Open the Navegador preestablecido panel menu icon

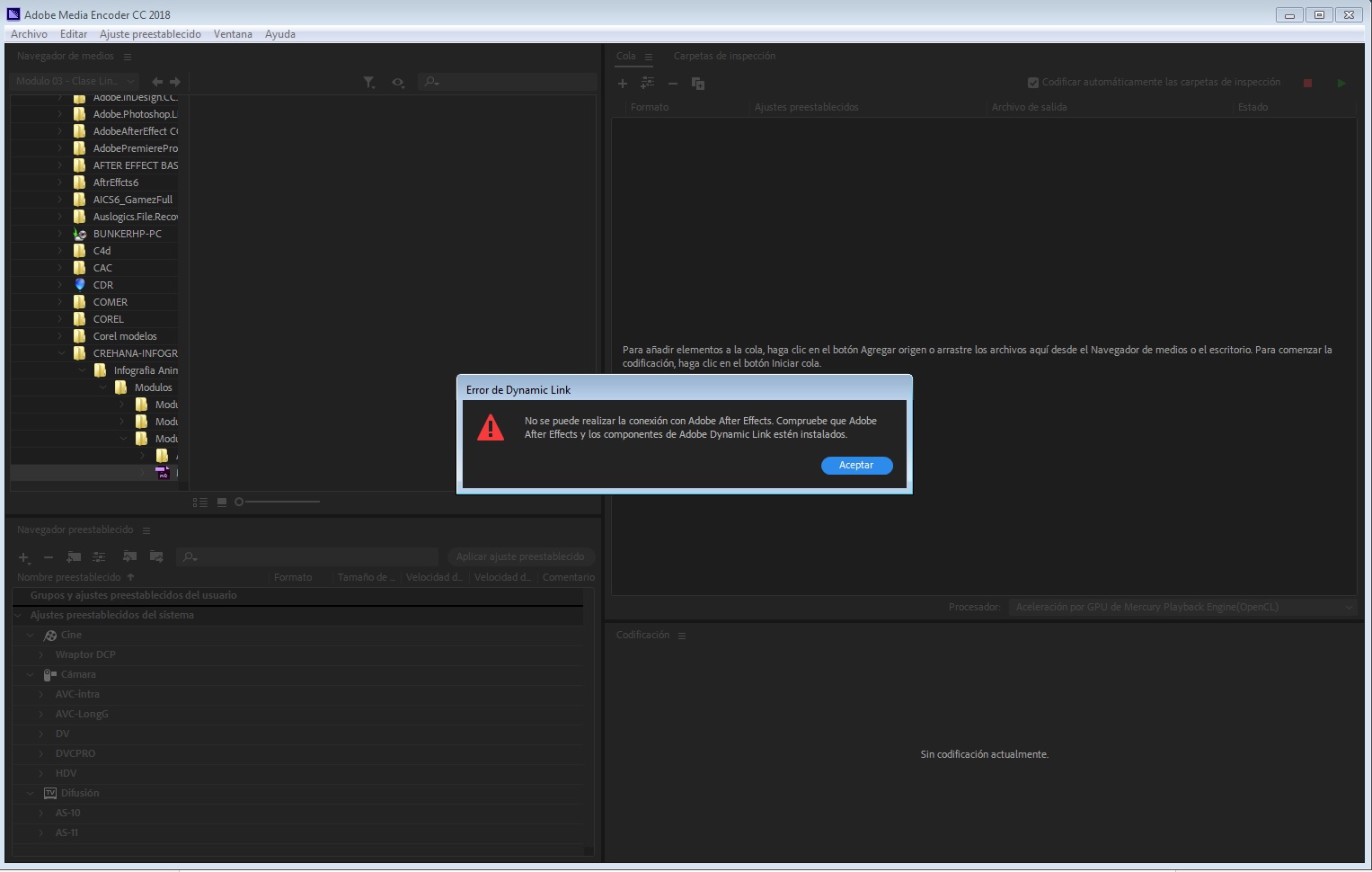(x=146, y=530)
